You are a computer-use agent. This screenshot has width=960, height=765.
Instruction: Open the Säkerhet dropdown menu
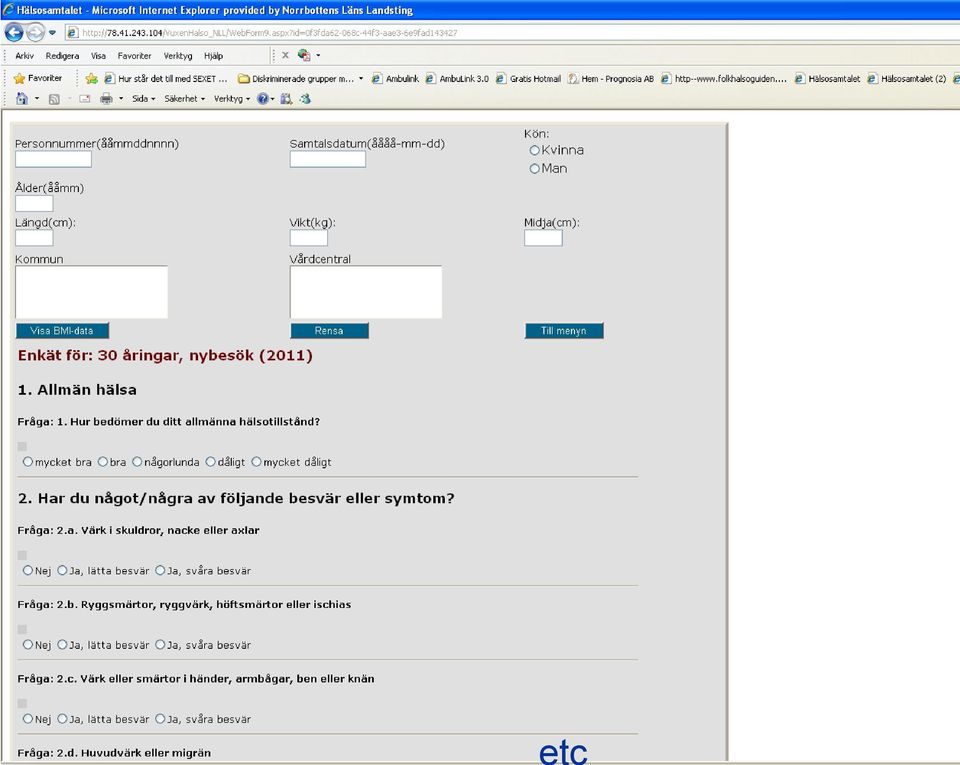coord(184,99)
